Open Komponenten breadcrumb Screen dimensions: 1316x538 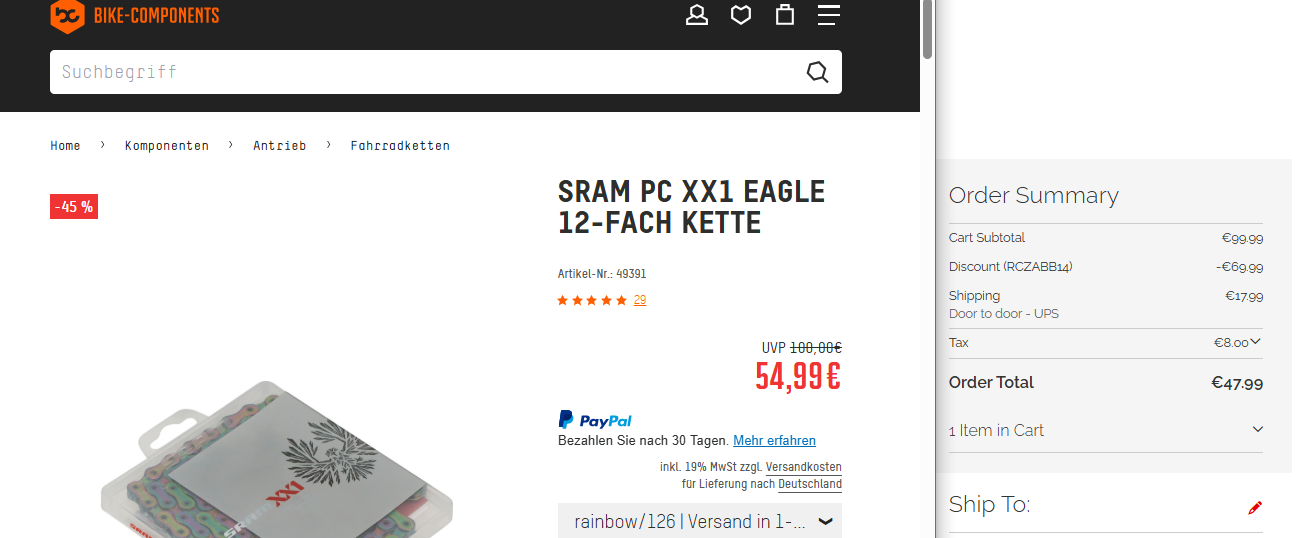167,146
